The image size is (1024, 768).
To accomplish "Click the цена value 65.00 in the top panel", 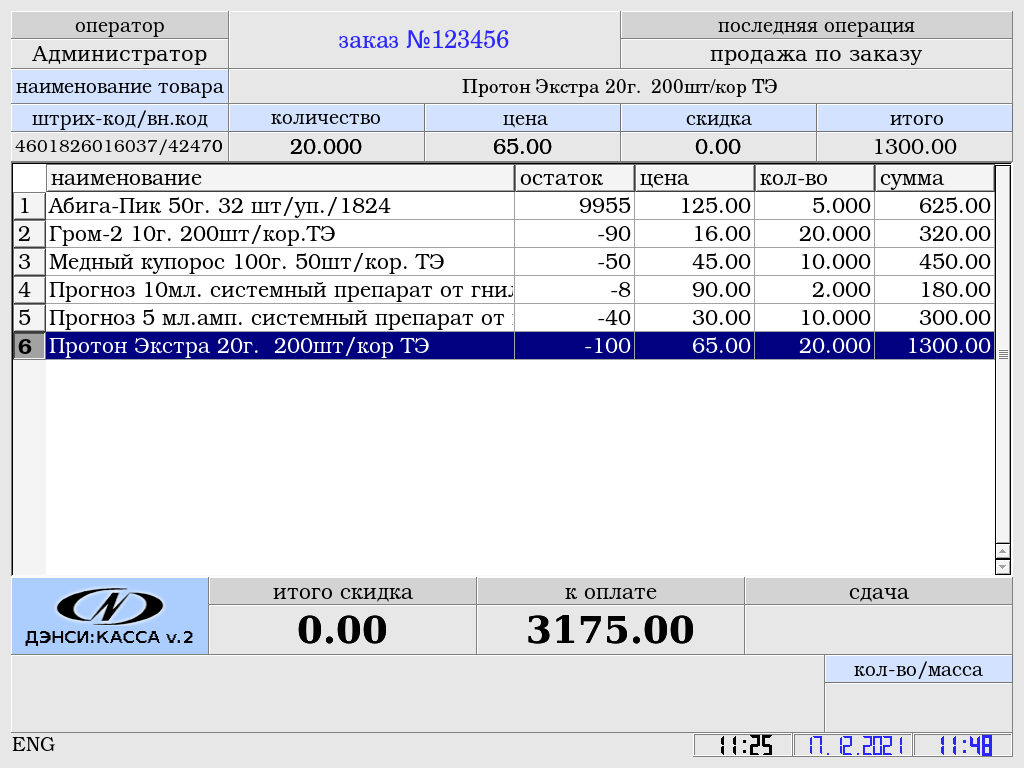I will (522, 146).
